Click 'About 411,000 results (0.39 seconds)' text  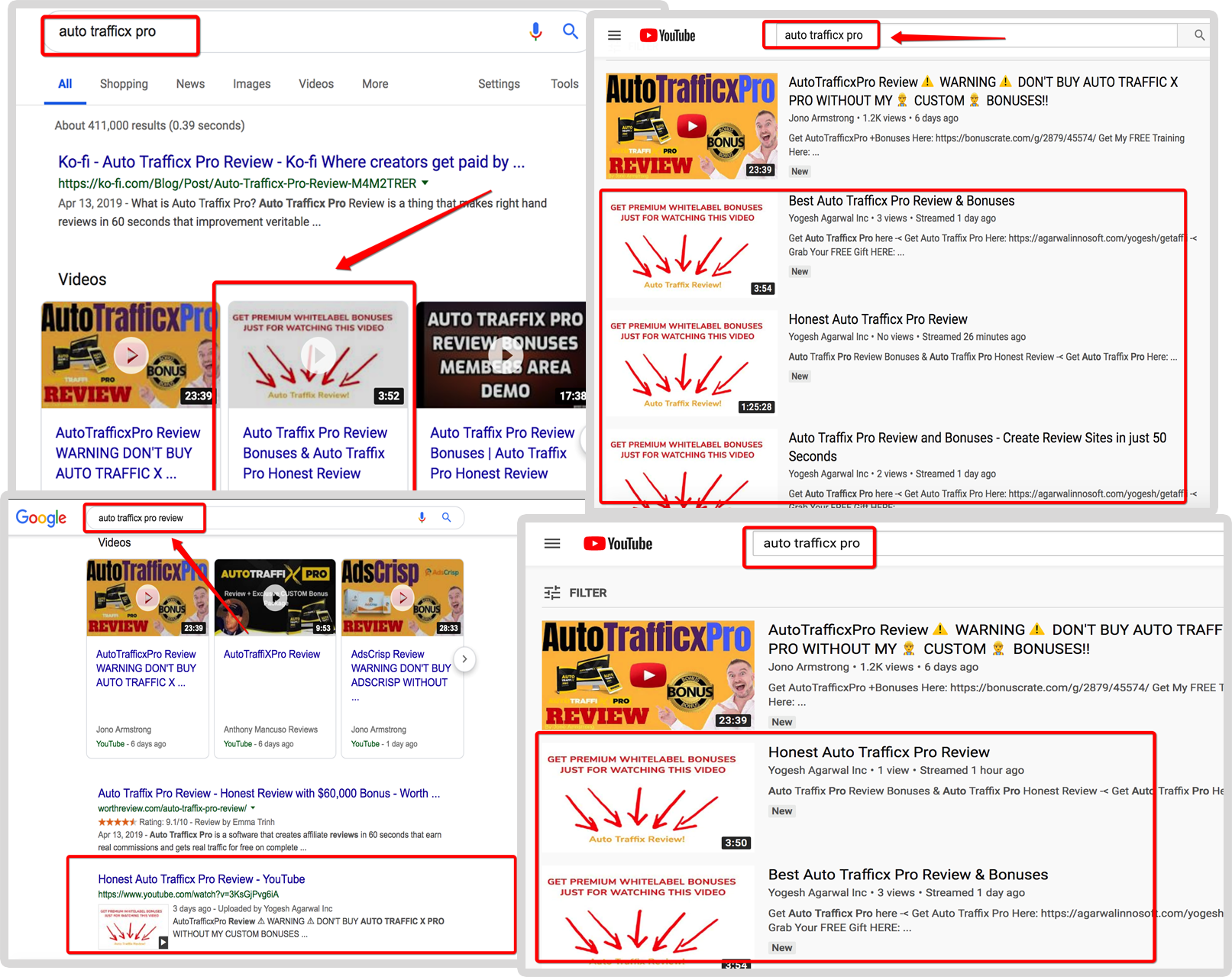150,125
